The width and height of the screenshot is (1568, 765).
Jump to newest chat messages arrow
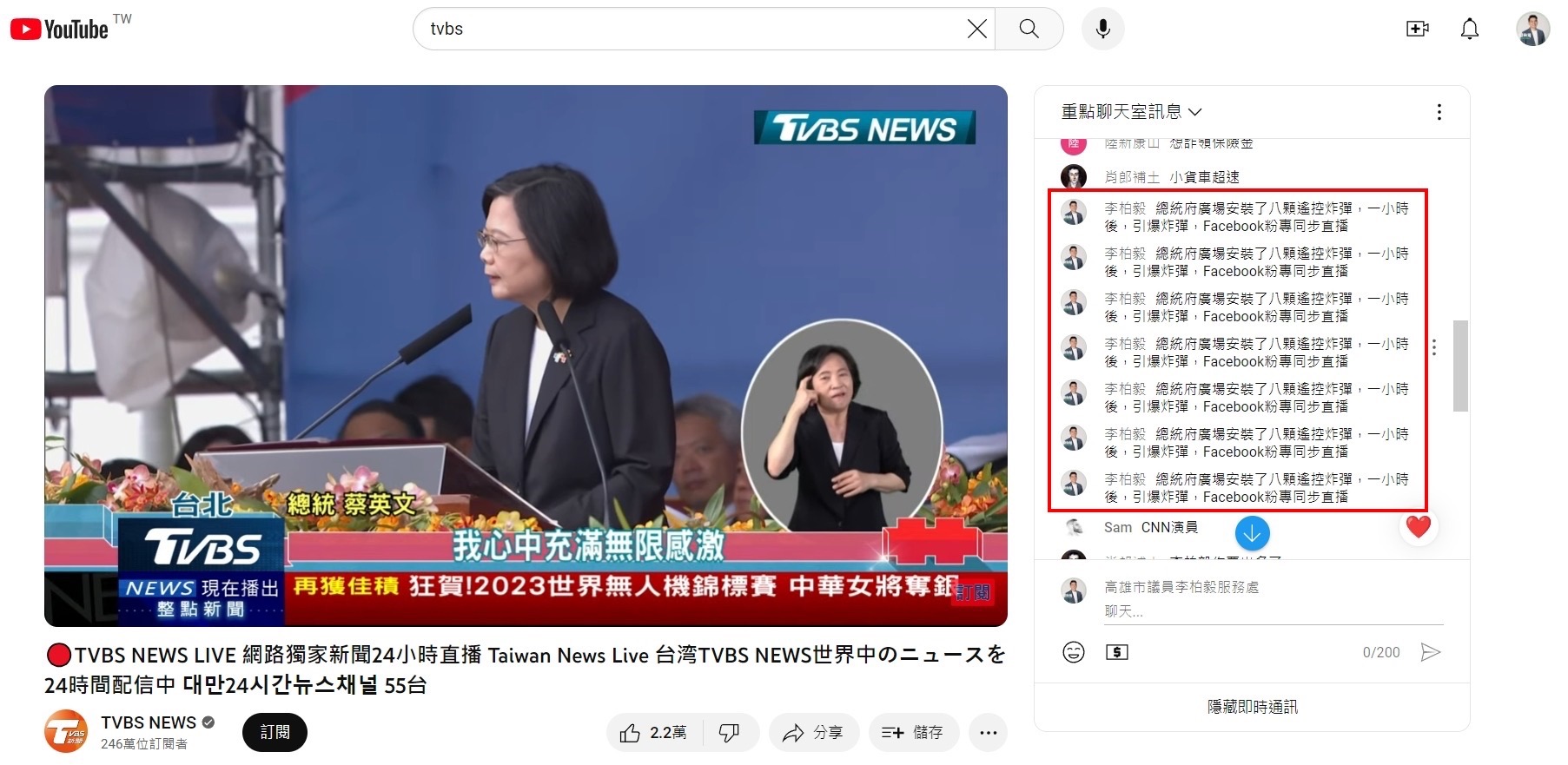1252,533
